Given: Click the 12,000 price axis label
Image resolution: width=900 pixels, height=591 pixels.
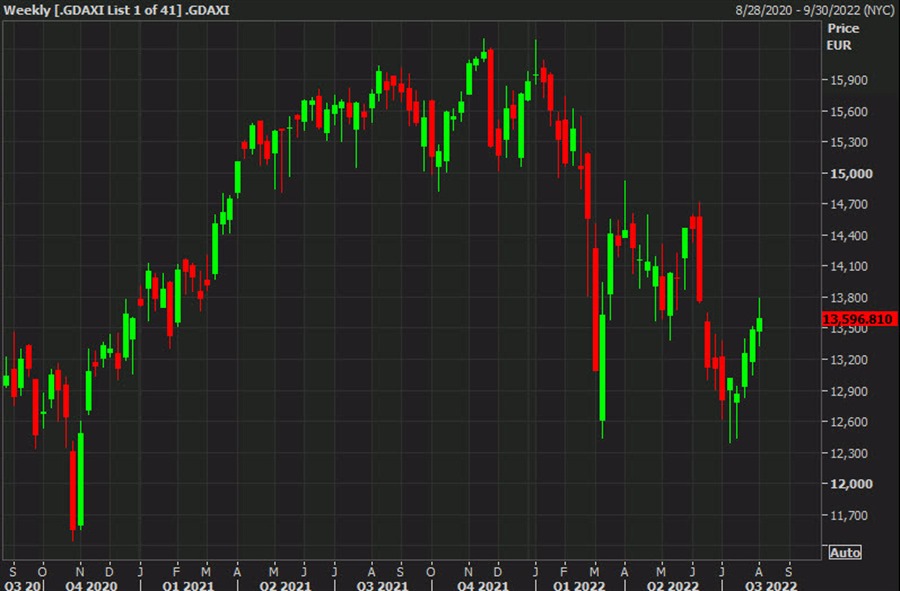Looking at the screenshot, I should click(851, 484).
